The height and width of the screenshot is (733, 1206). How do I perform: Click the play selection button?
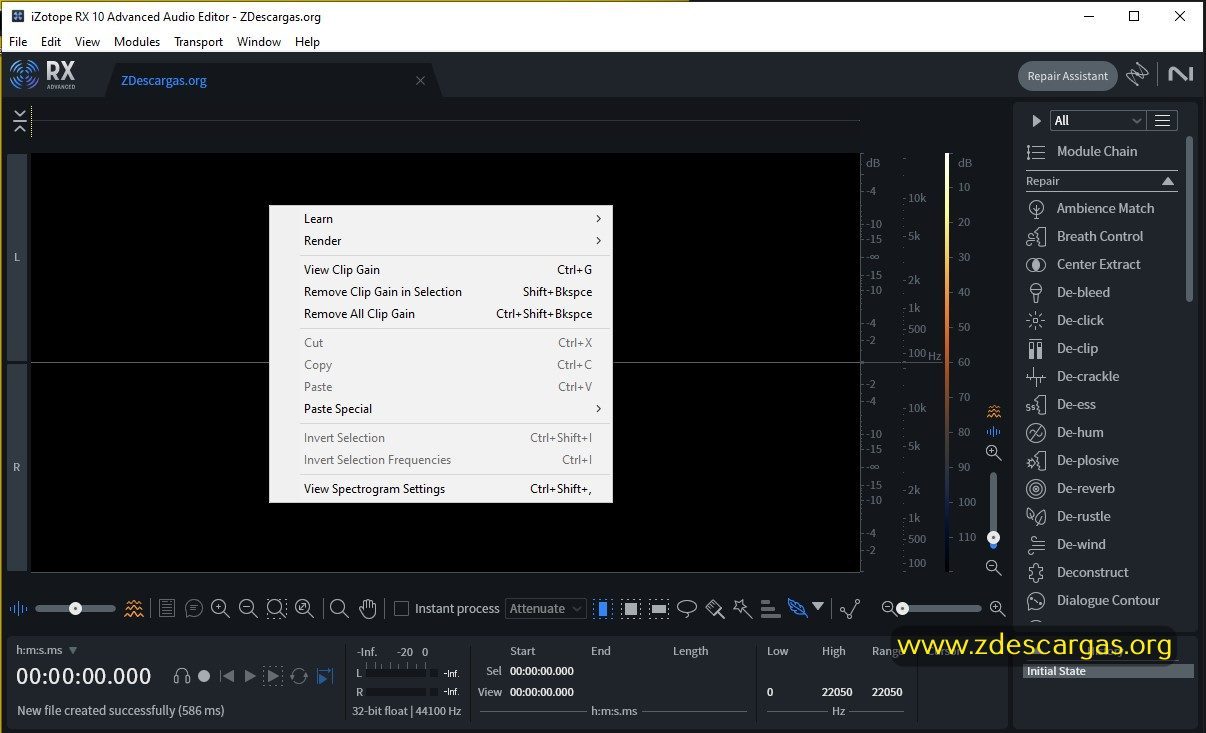click(x=273, y=676)
